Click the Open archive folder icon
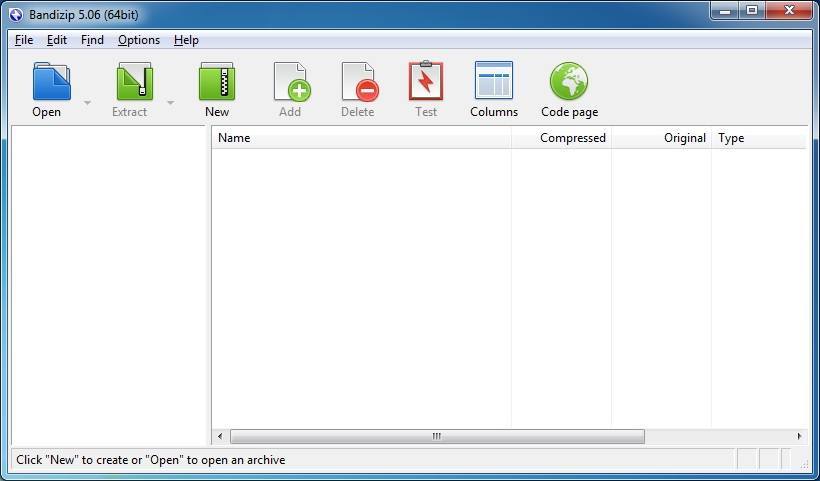 point(51,81)
